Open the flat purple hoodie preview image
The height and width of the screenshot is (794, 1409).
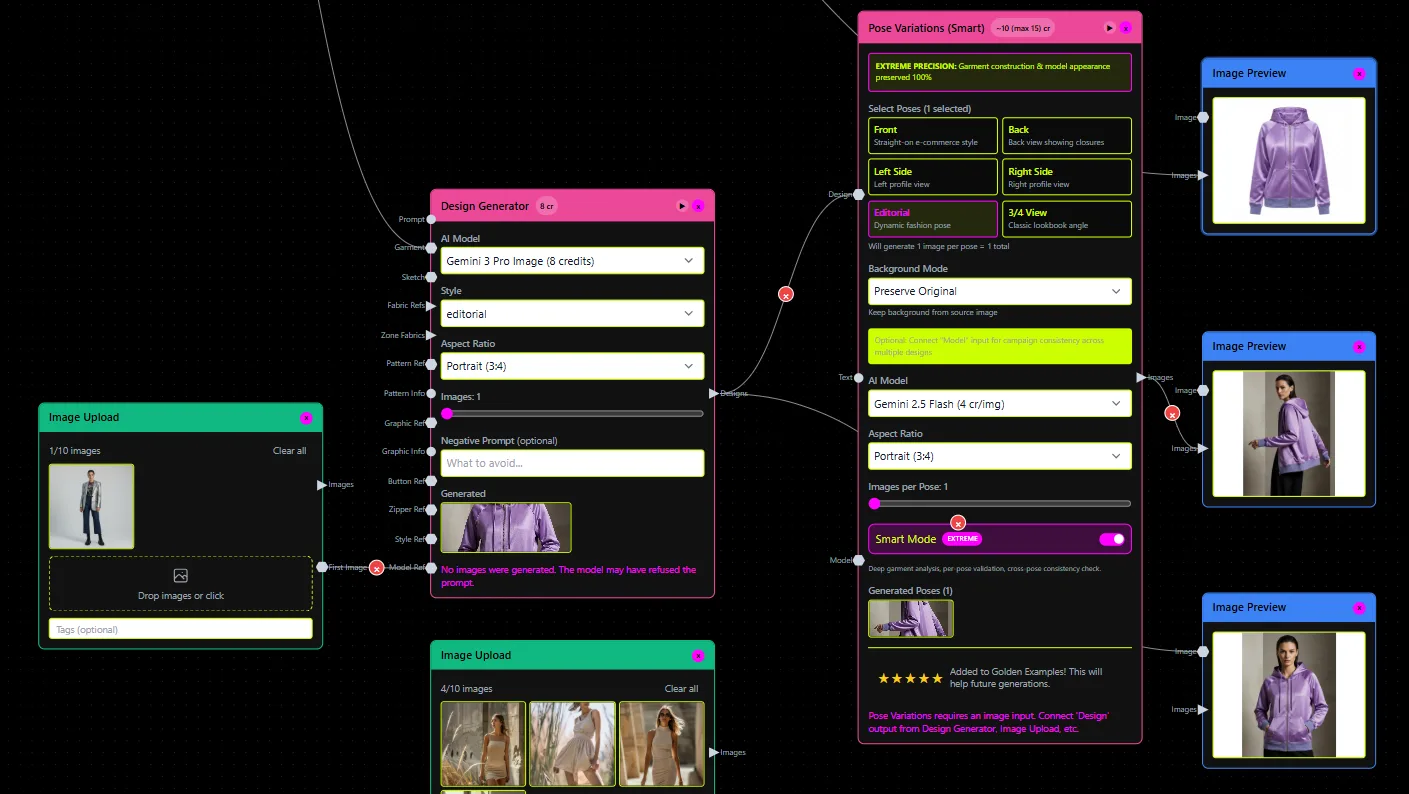(1289, 160)
